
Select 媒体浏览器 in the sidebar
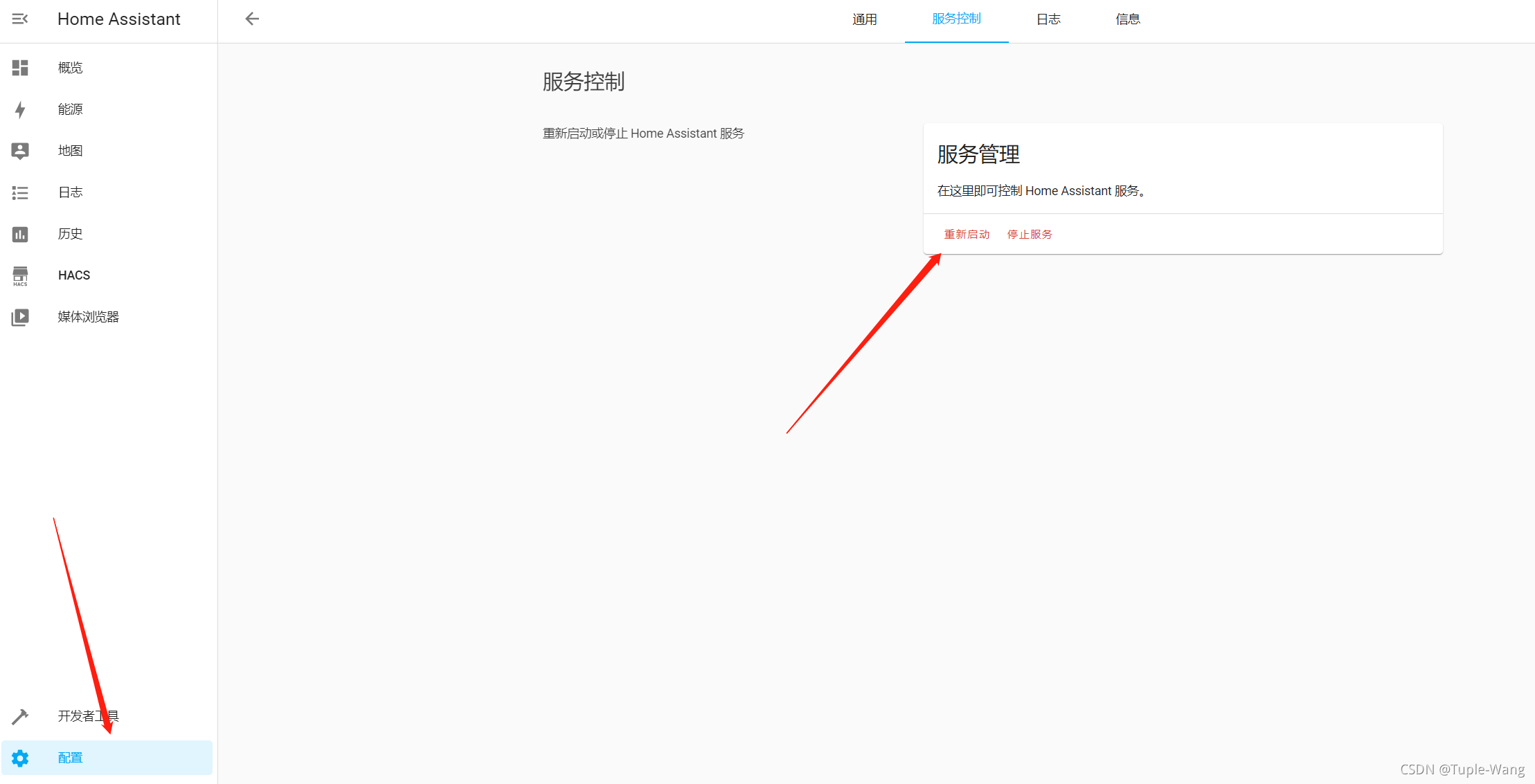[89, 317]
